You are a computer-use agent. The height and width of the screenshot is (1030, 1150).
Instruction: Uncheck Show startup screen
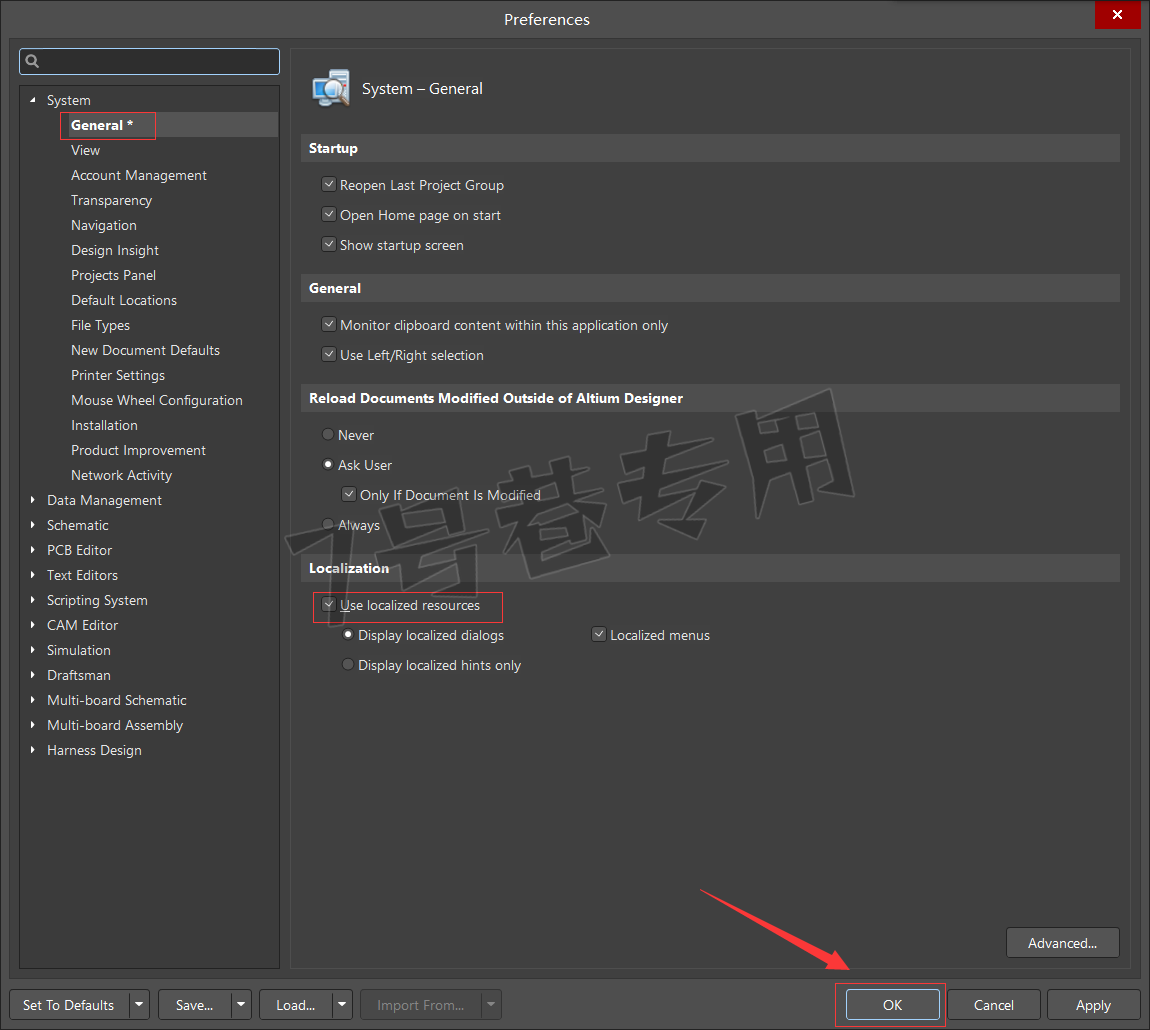tap(329, 245)
